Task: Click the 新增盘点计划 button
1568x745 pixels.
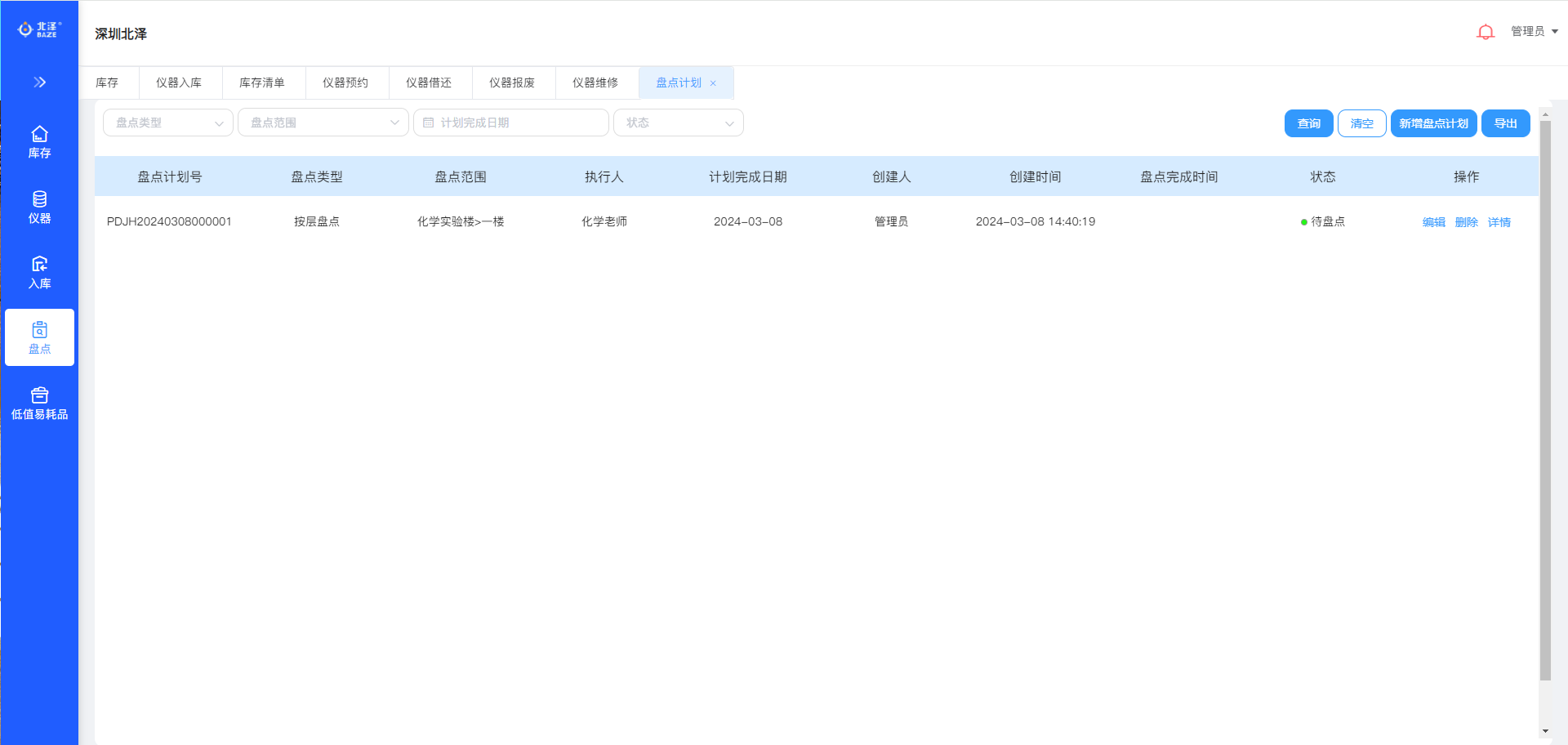Action: [1433, 123]
